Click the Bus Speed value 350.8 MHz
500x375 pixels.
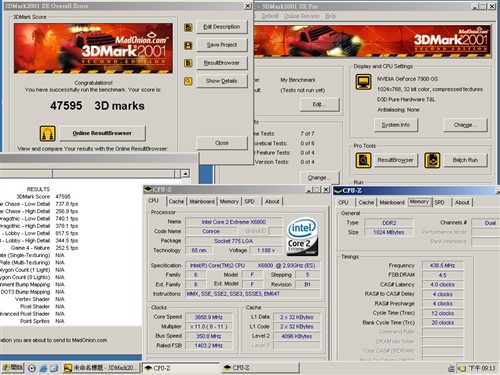coord(209,336)
